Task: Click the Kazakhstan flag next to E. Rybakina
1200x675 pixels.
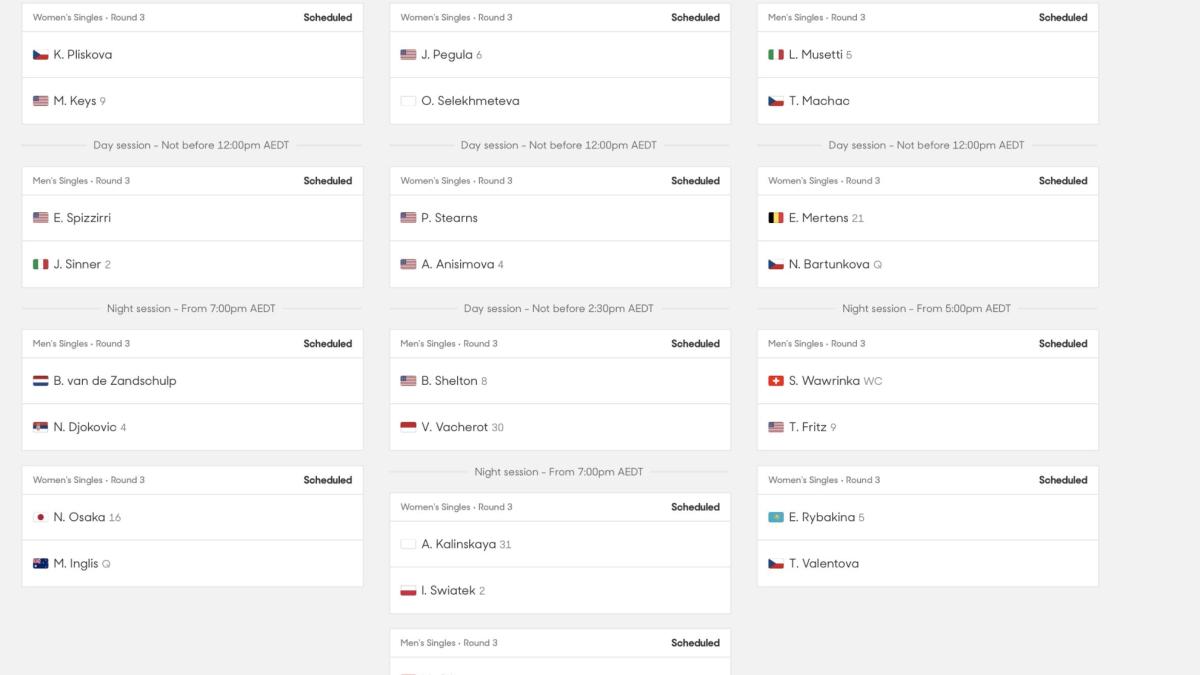Action: pos(776,518)
